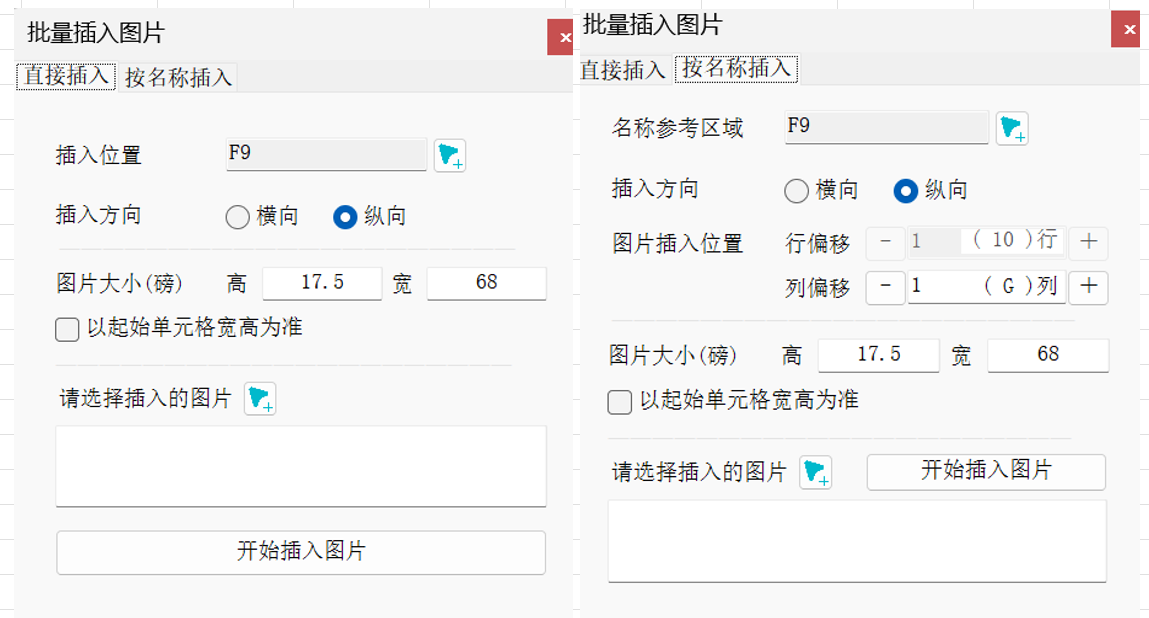The width and height of the screenshot is (1149, 618).
Task: Close the right 批量插入图片 dialog
Action: pos(1127,29)
